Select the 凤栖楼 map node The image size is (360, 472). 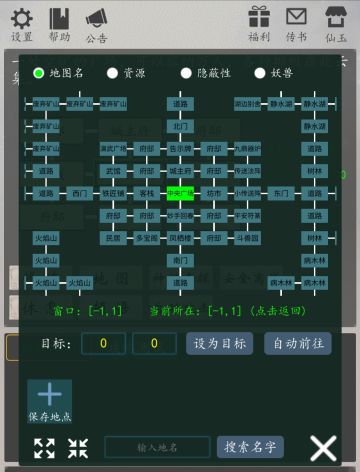(180, 238)
